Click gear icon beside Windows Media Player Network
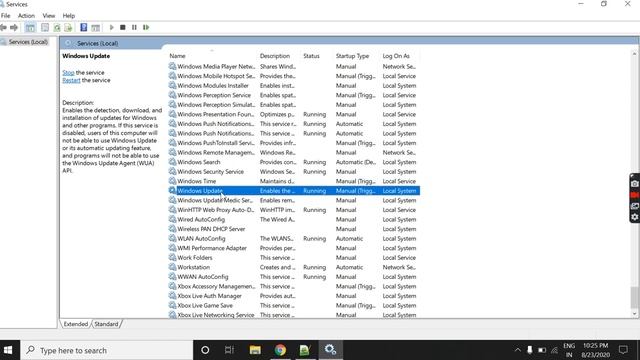 (x=172, y=66)
